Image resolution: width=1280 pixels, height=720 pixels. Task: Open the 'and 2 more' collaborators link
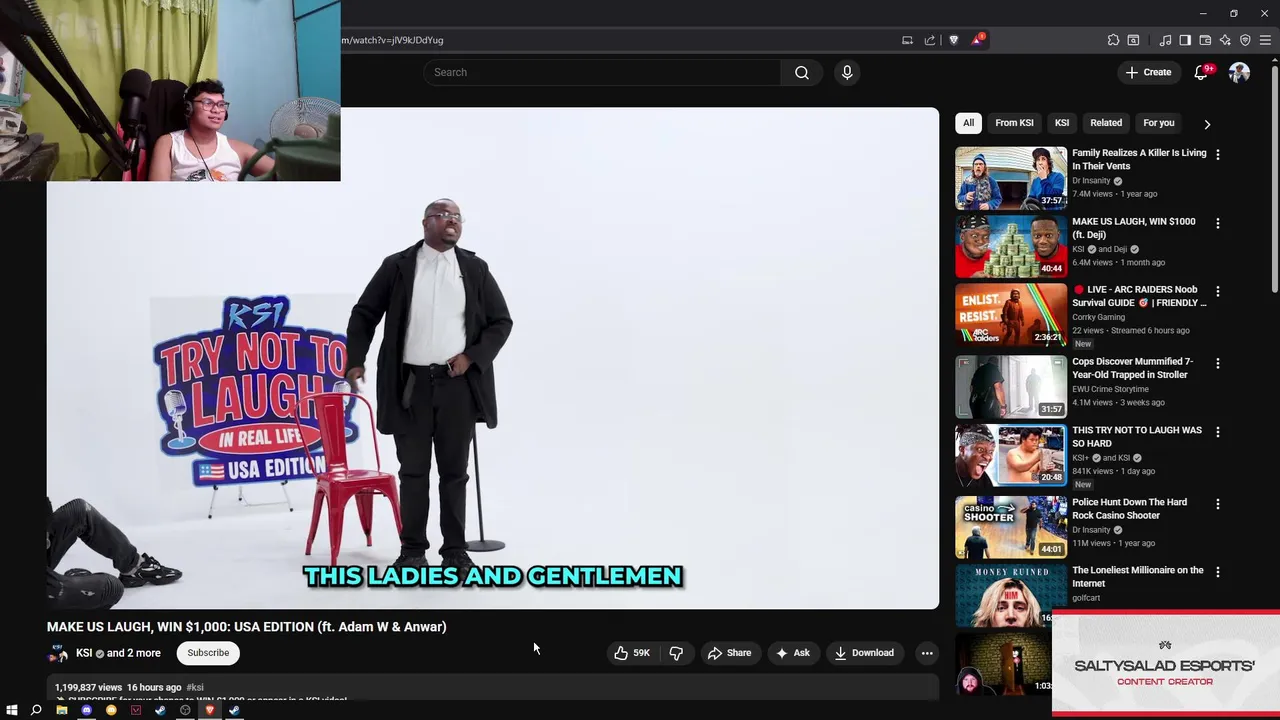133,653
